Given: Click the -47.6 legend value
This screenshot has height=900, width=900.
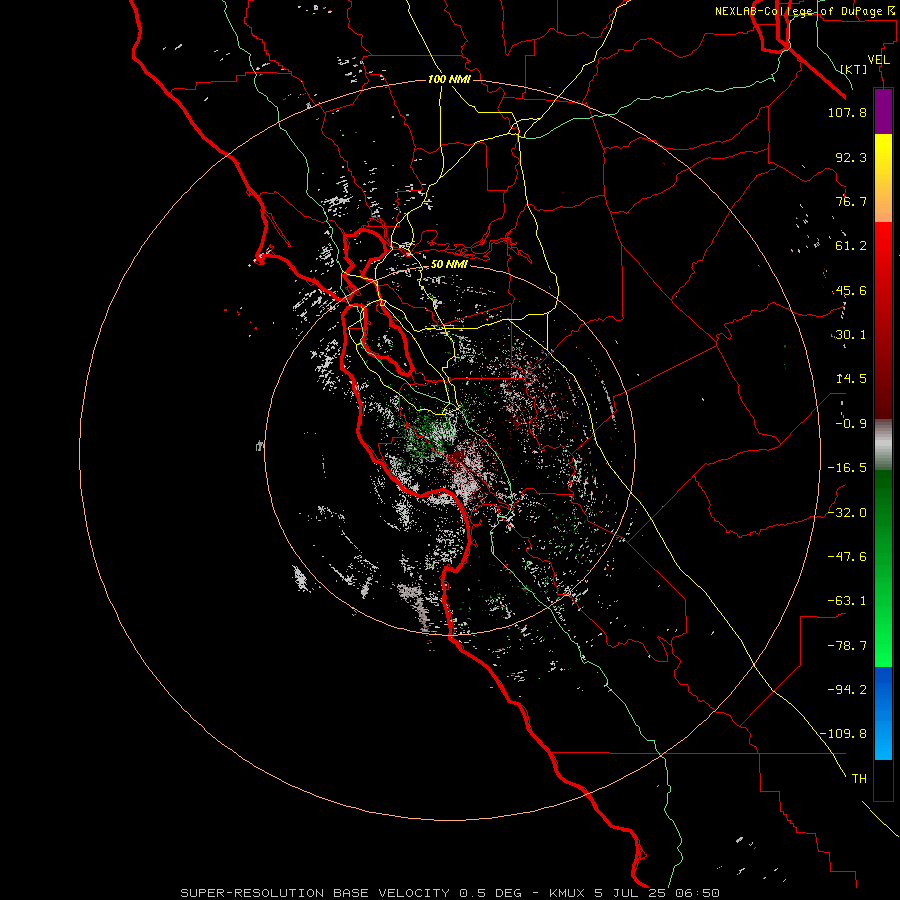Looking at the screenshot, I should click(x=847, y=557).
